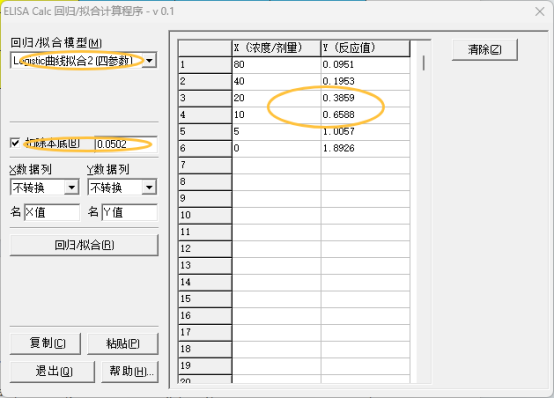Select the X cell in row 6

(x=276, y=148)
